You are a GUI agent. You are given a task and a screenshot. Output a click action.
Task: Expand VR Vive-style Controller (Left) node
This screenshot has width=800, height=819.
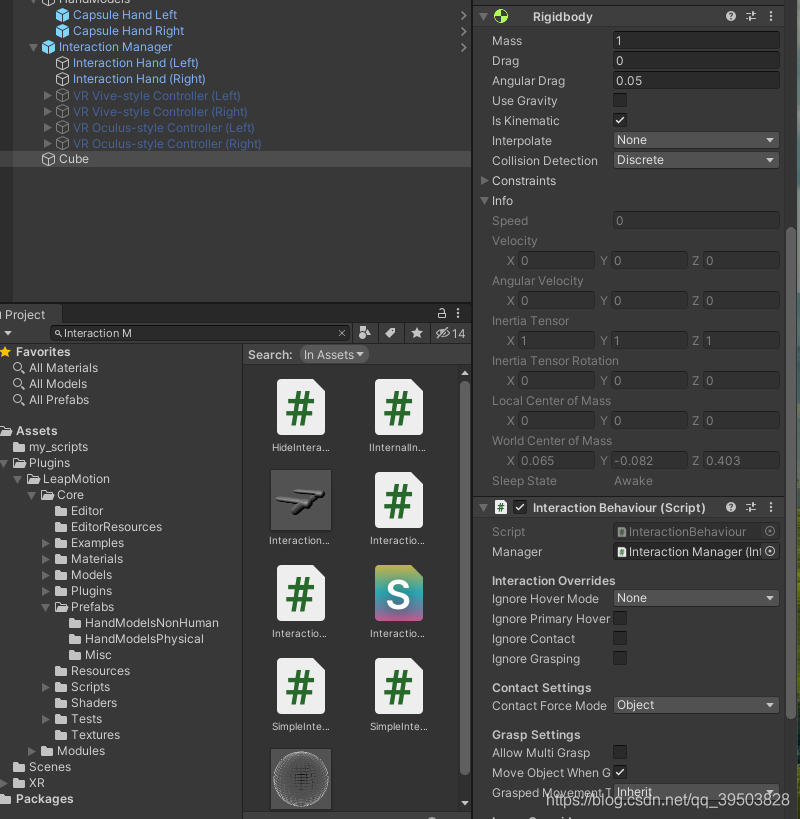coord(47,96)
